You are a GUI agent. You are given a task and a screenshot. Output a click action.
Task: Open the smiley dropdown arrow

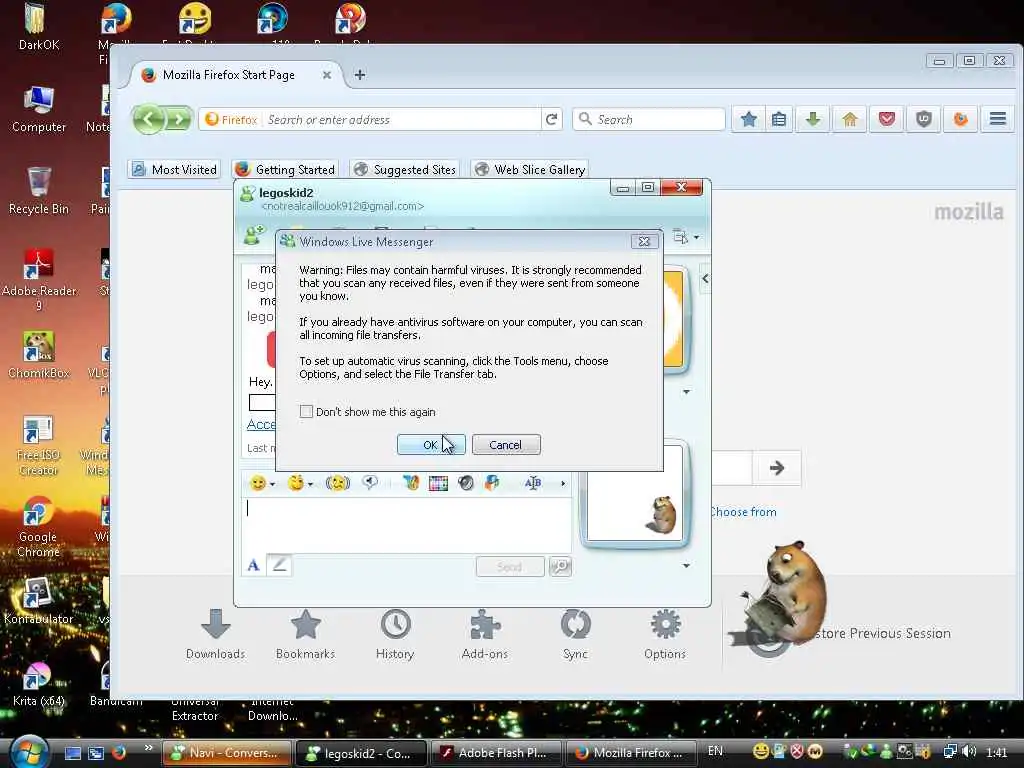272,484
